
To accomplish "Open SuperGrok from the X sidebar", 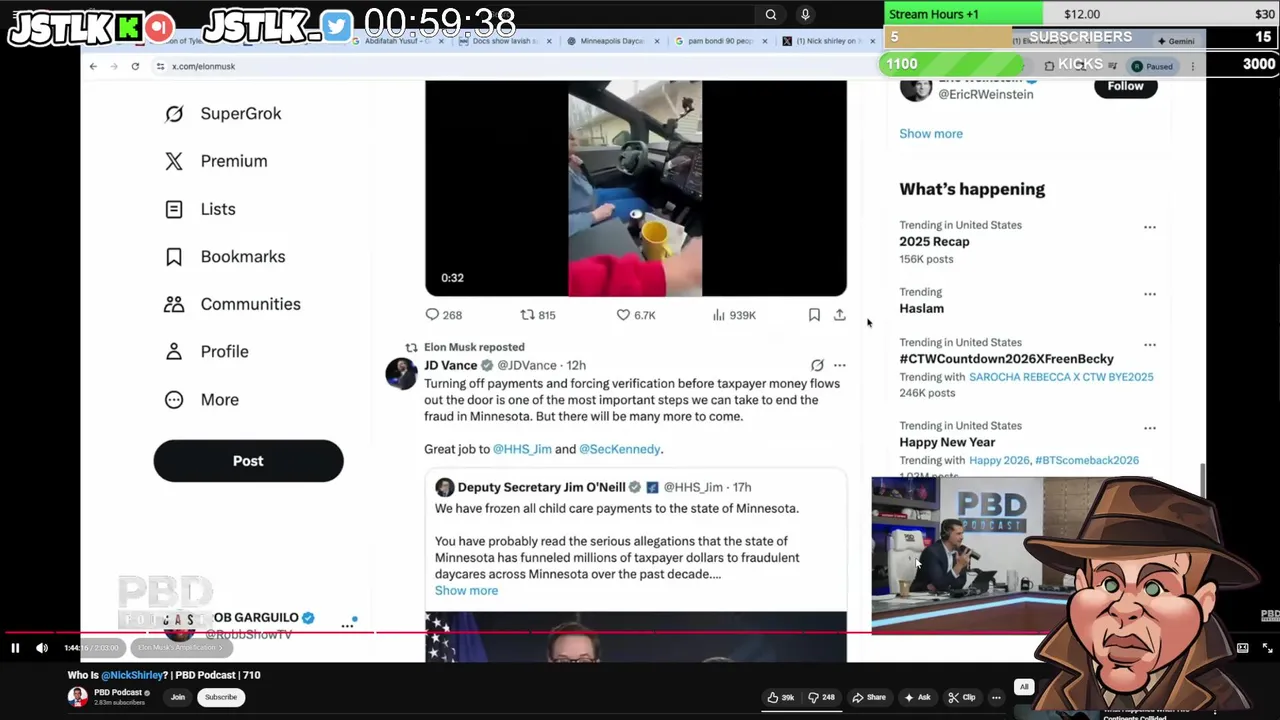I will [223, 113].
